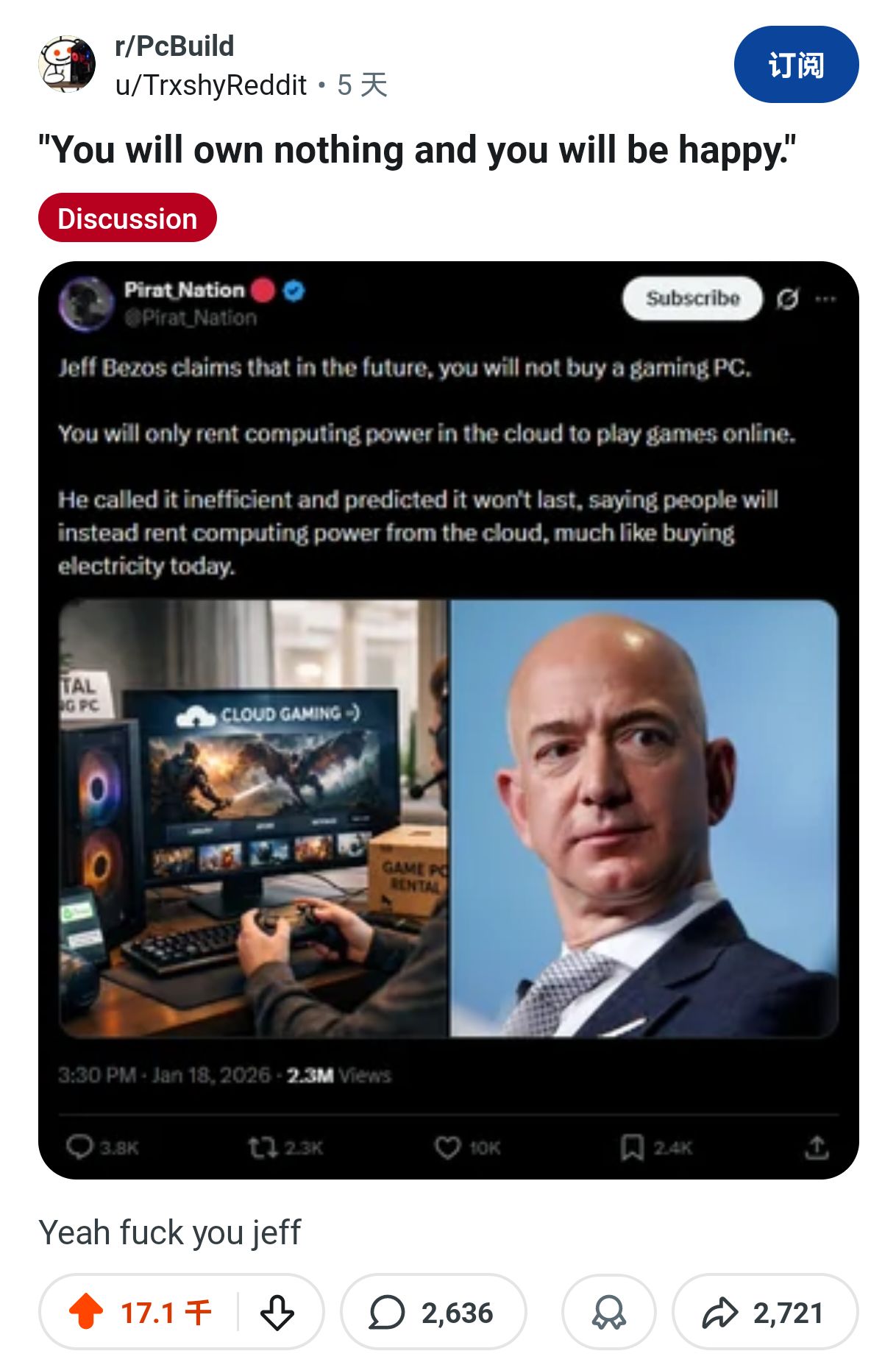Tap the Grok slashed-circle icon in the tweet
Screen dimensions: 896x1362
(788, 299)
